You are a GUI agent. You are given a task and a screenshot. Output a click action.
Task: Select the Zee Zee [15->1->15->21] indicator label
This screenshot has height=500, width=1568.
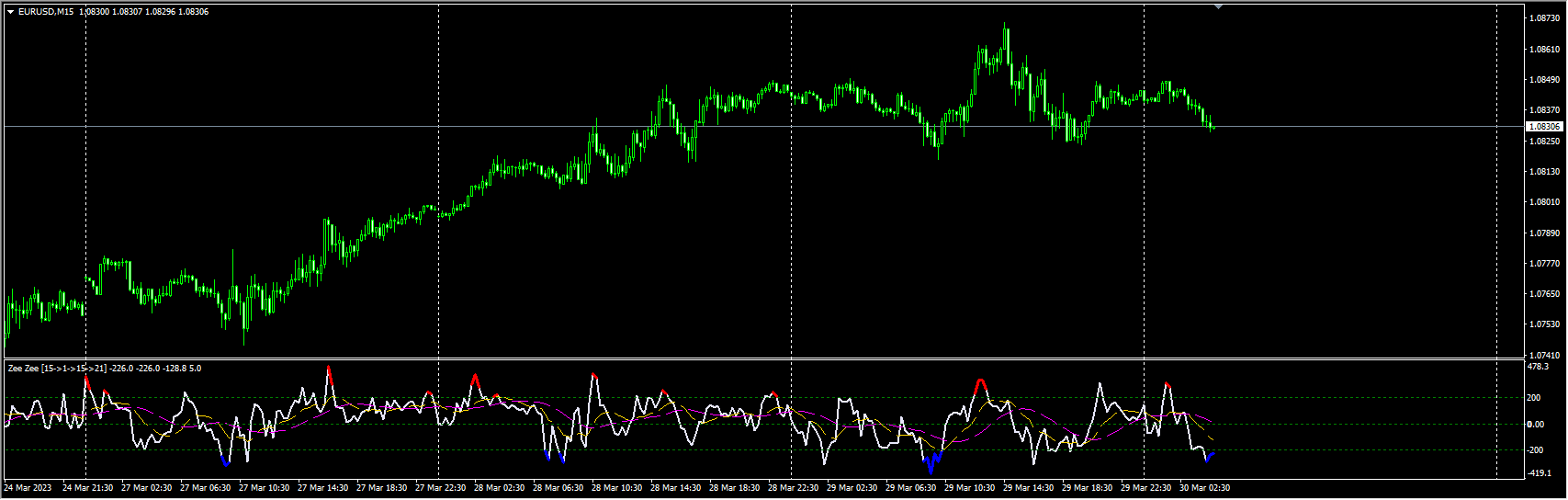57,369
